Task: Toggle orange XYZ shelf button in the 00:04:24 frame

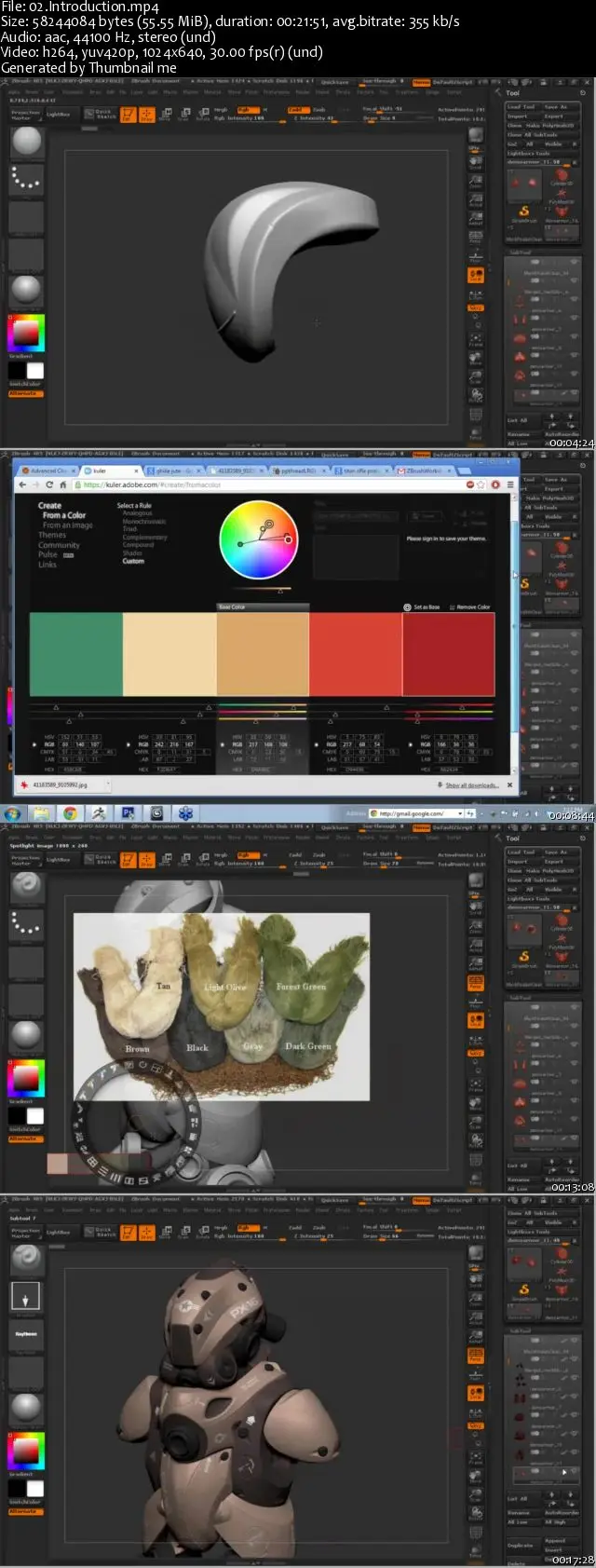Action: tap(475, 307)
